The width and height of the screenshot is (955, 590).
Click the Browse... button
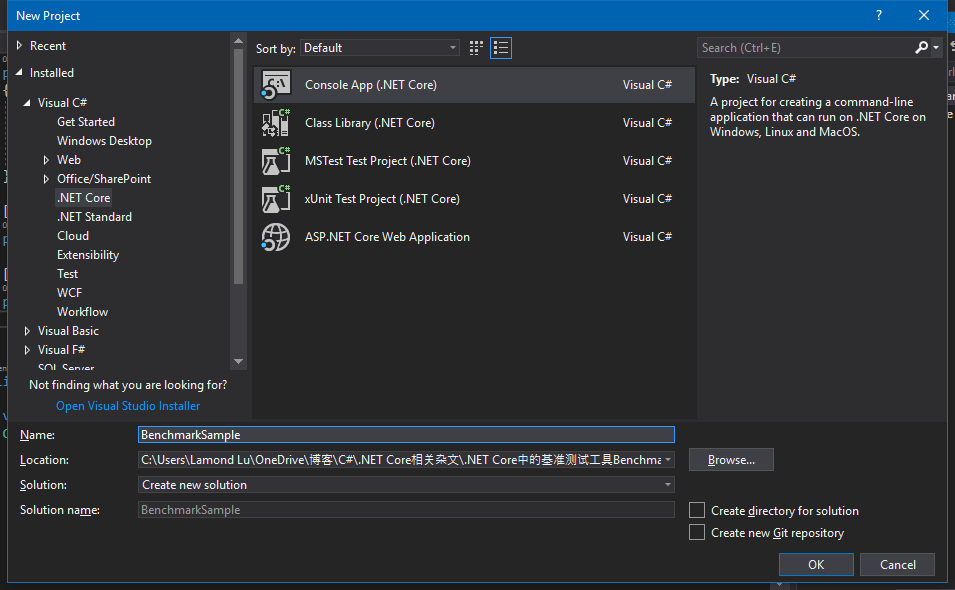(731, 460)
